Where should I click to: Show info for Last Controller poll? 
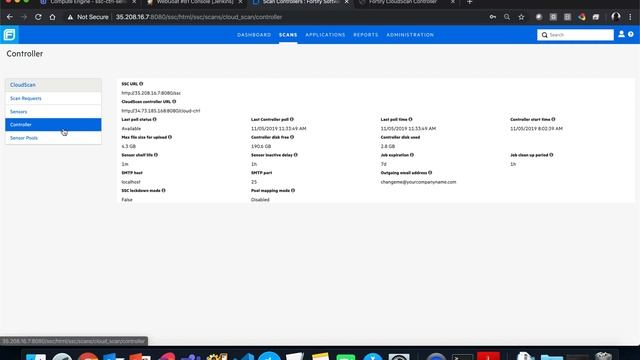(x=291, y=119)
